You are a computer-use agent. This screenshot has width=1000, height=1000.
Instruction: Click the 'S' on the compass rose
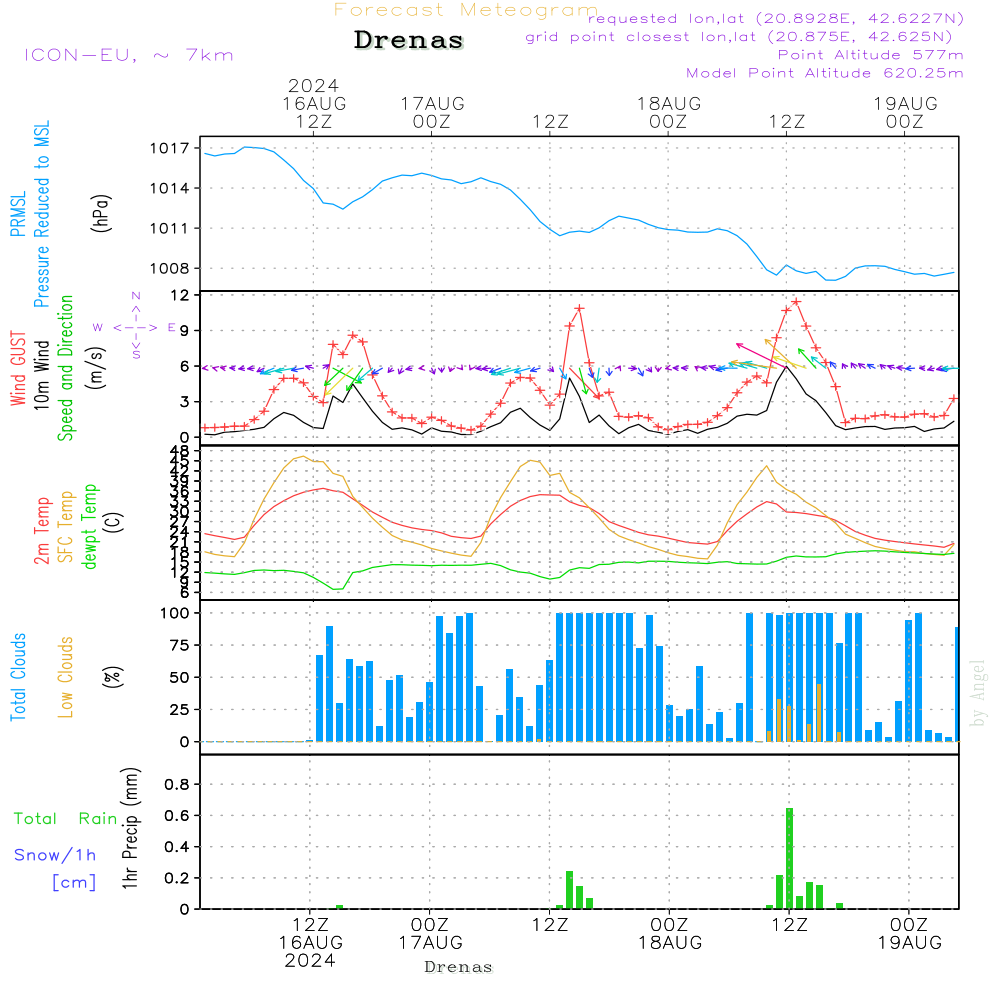[136, 354]
